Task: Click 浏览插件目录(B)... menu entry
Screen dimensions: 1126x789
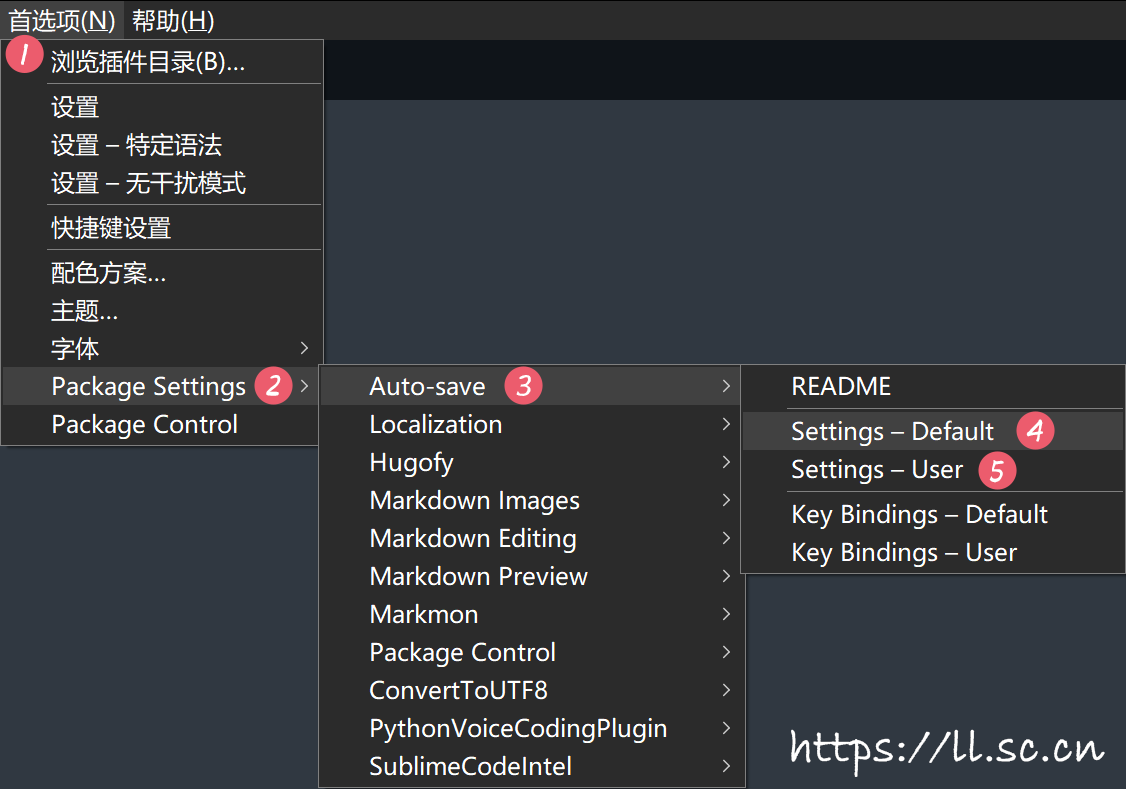Action: pos(148,62)
